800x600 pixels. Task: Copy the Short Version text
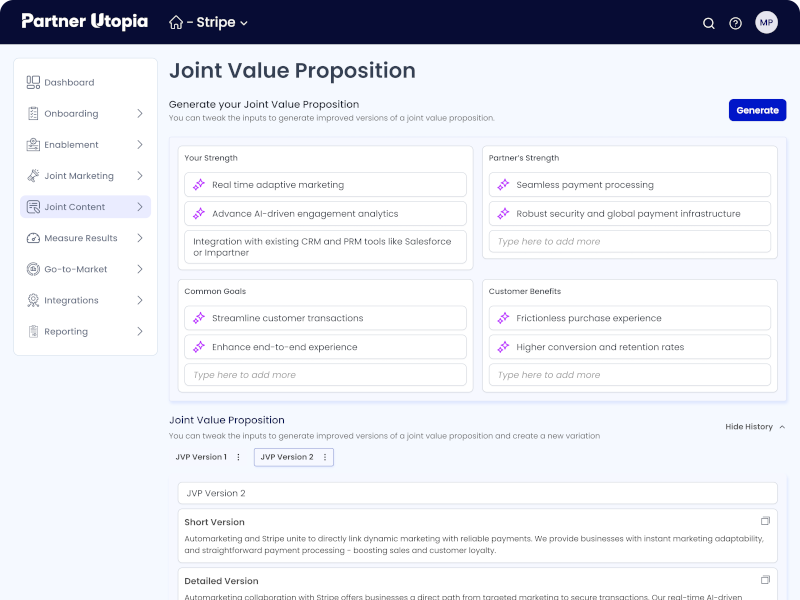coord(765,521)
